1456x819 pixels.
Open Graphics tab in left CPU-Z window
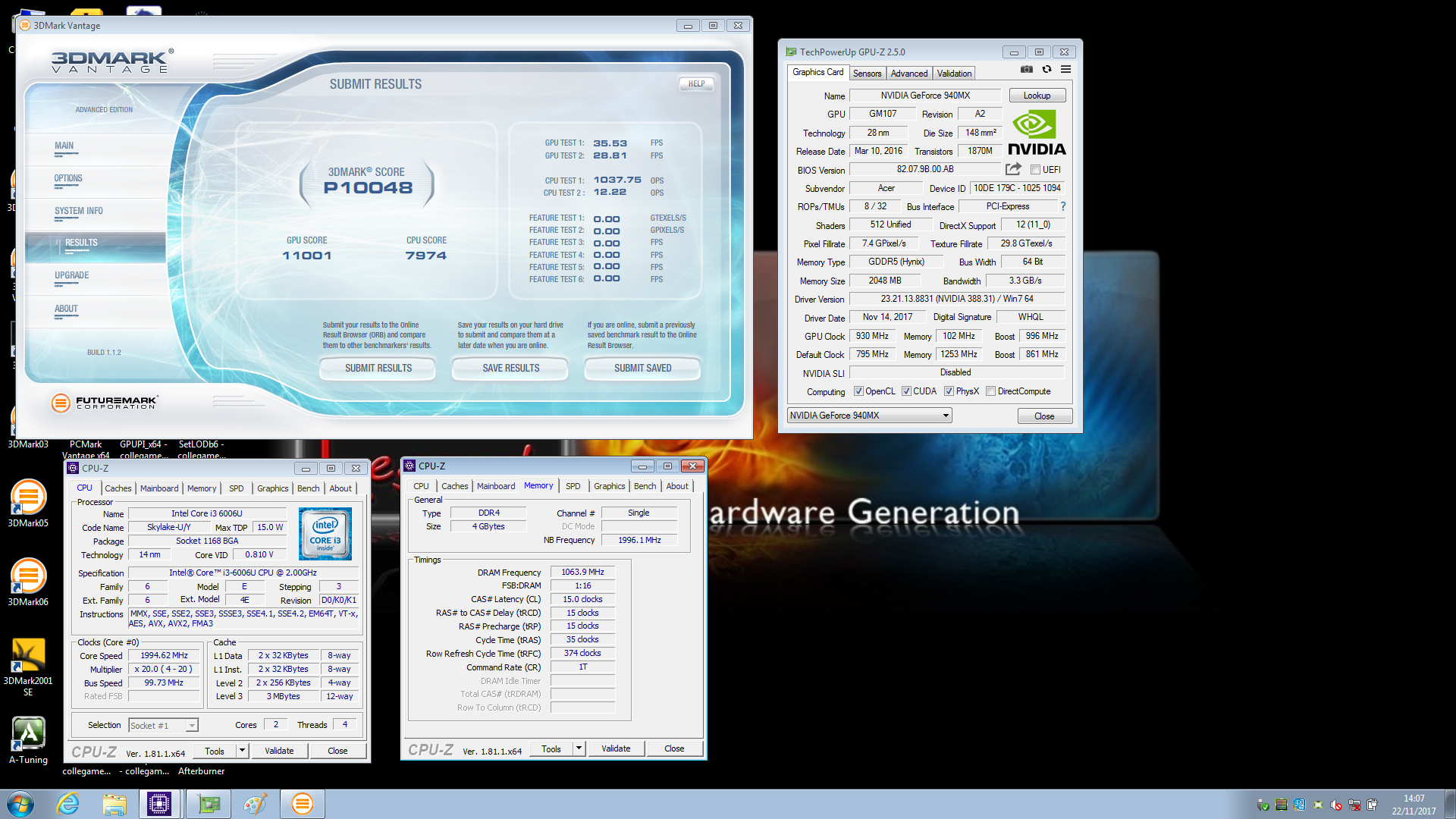(x=272, y=488)
